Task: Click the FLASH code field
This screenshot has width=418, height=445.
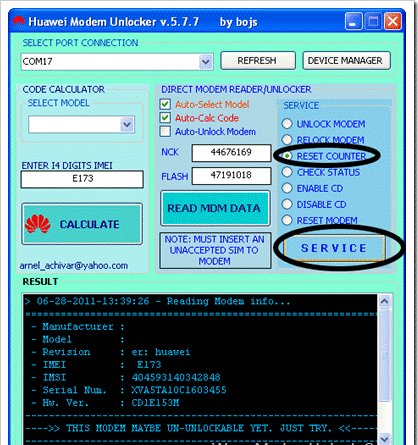Action: [231, 175]
